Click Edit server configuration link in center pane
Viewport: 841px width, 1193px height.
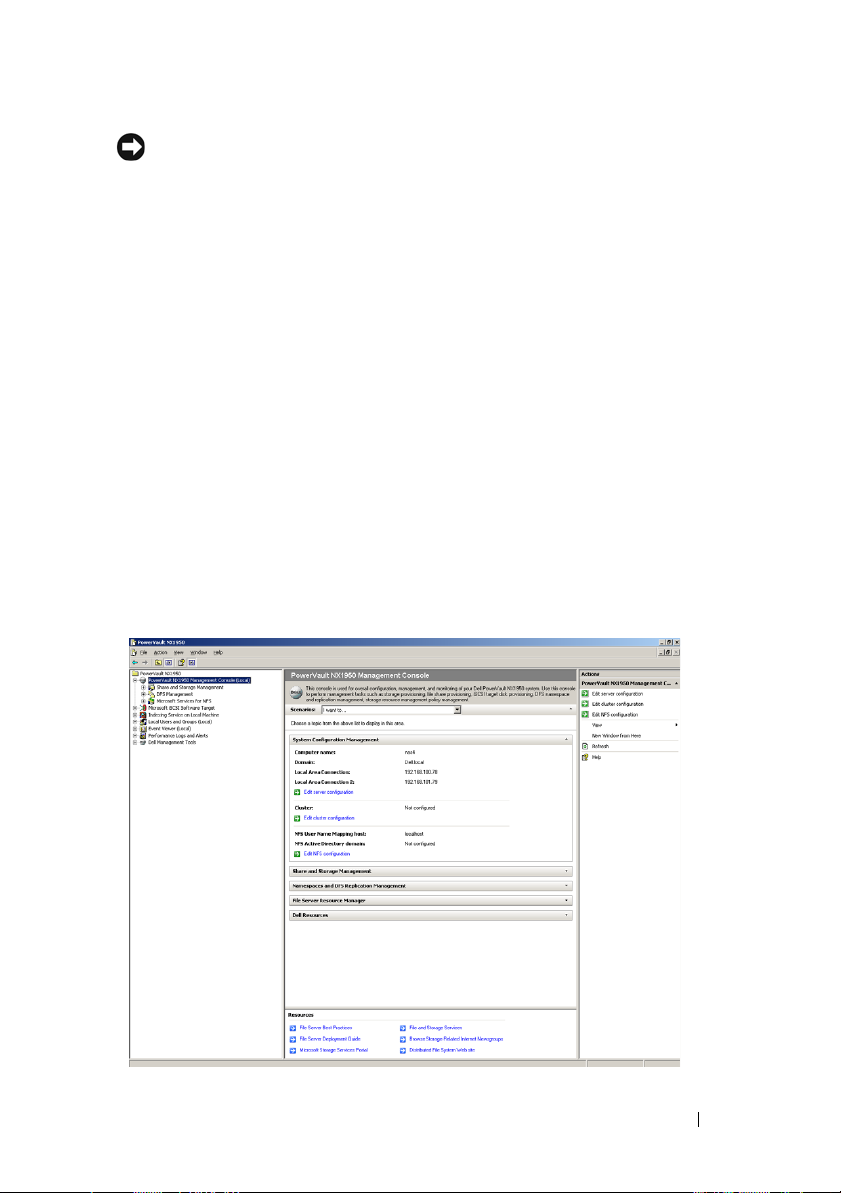pos(329,792)
